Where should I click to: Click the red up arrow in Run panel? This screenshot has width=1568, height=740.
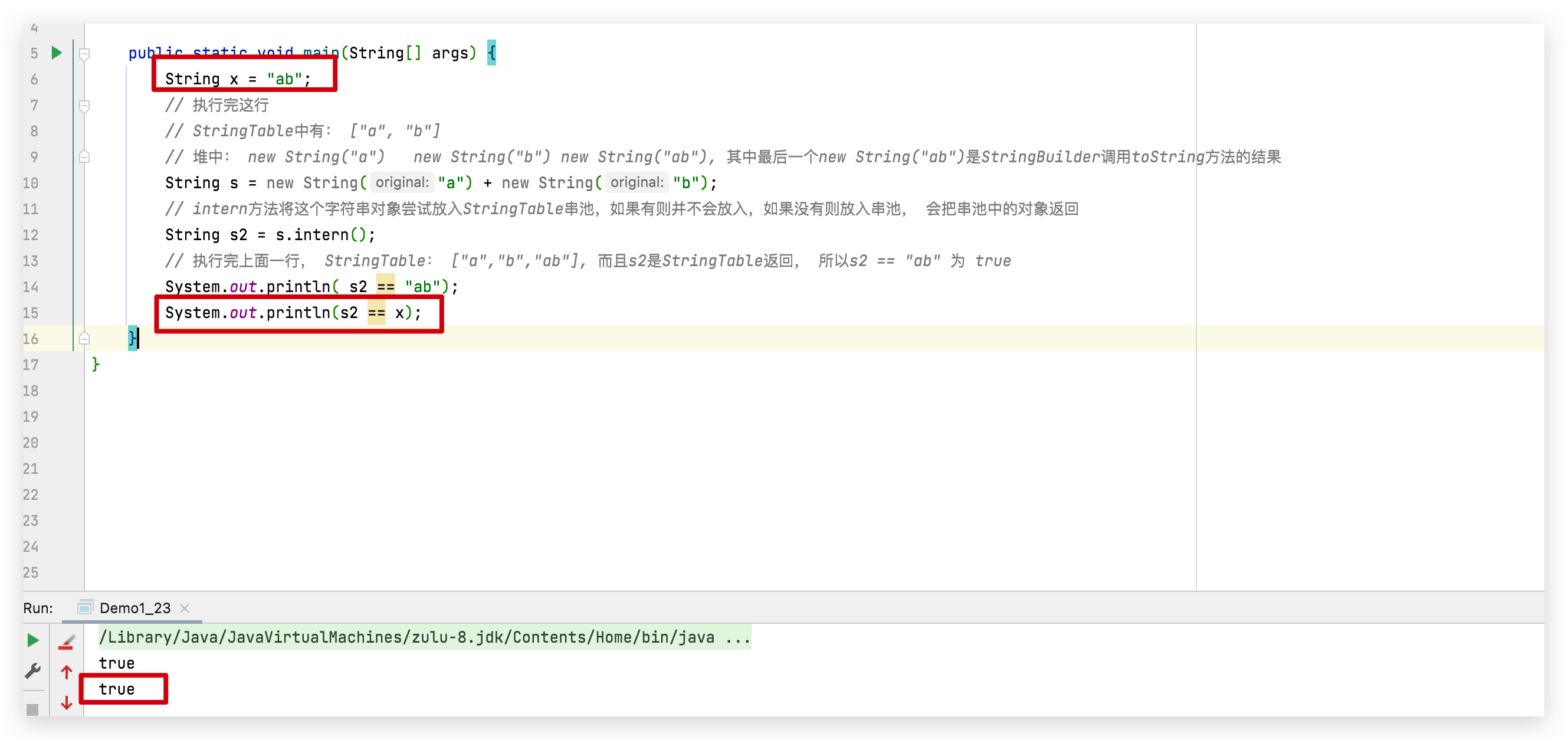pyautogui.click(x=66, y=672)
